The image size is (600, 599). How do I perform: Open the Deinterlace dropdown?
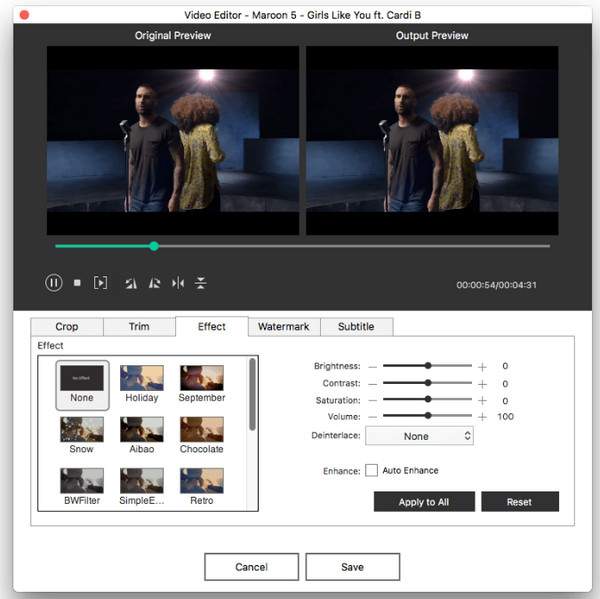[x=419, y=436]
